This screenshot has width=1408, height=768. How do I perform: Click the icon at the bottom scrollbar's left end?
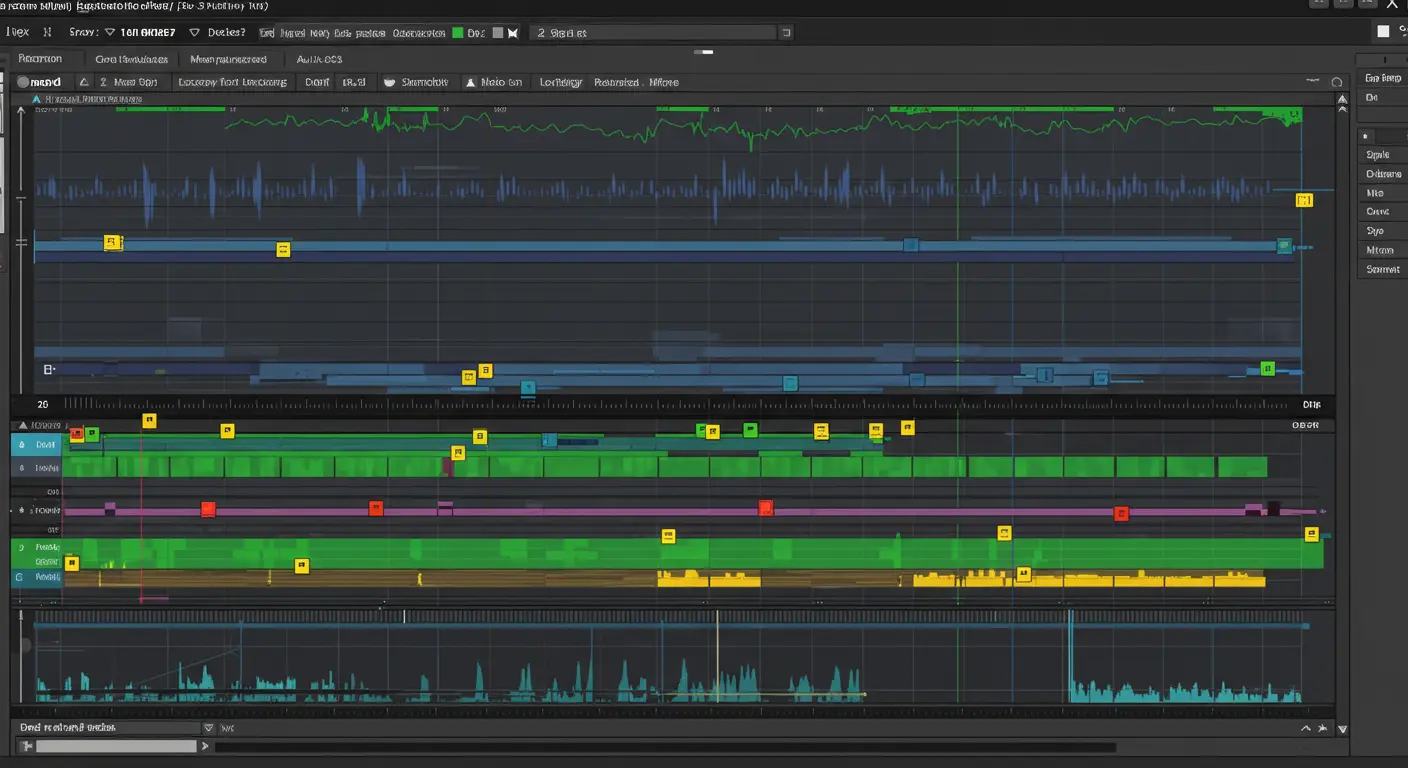point(27,746)
